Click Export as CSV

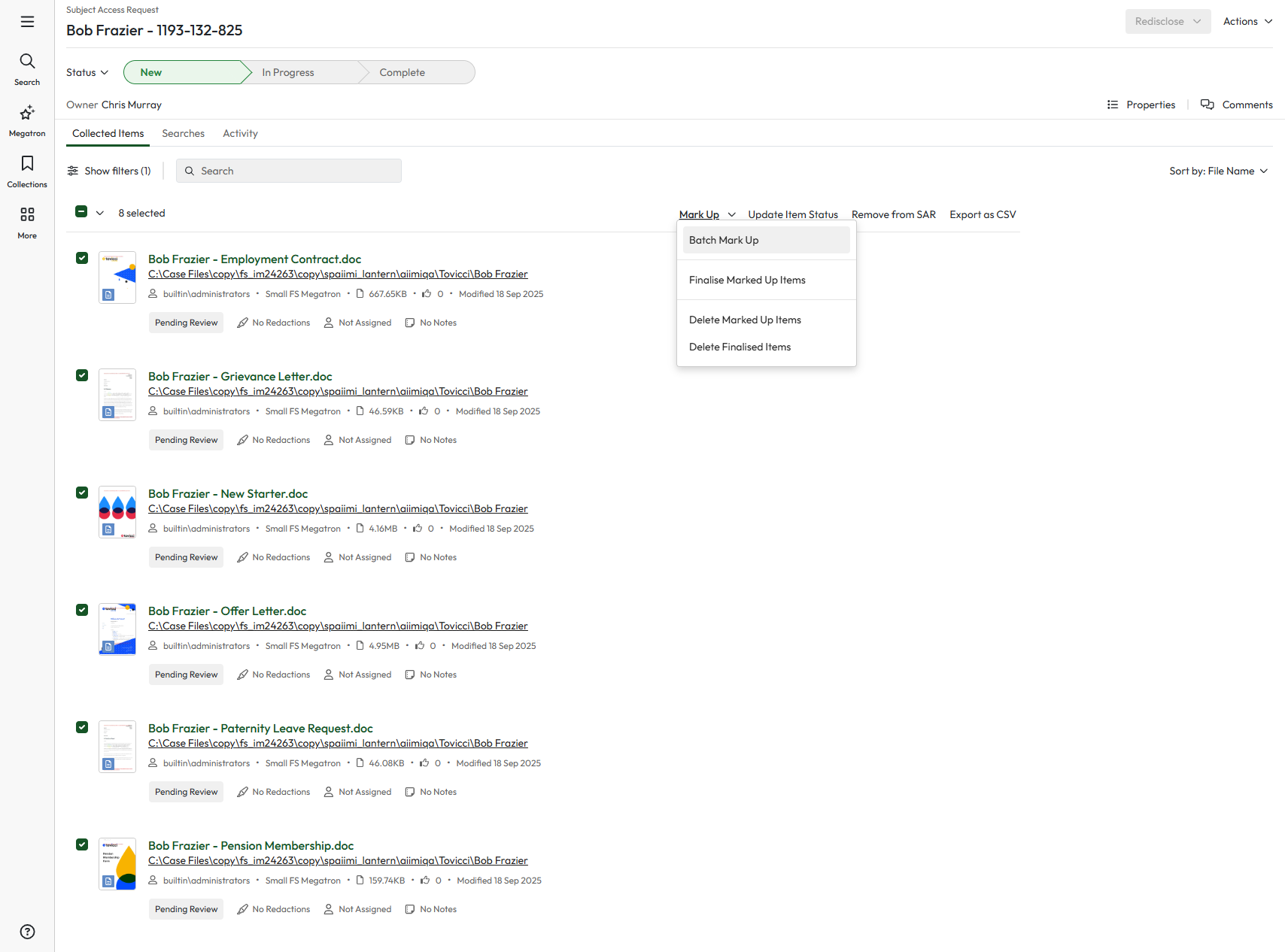click(983, 214)
